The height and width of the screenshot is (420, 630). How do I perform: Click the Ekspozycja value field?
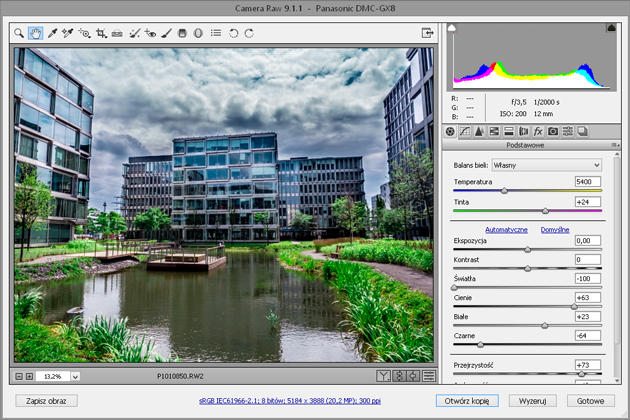[587, 240]
